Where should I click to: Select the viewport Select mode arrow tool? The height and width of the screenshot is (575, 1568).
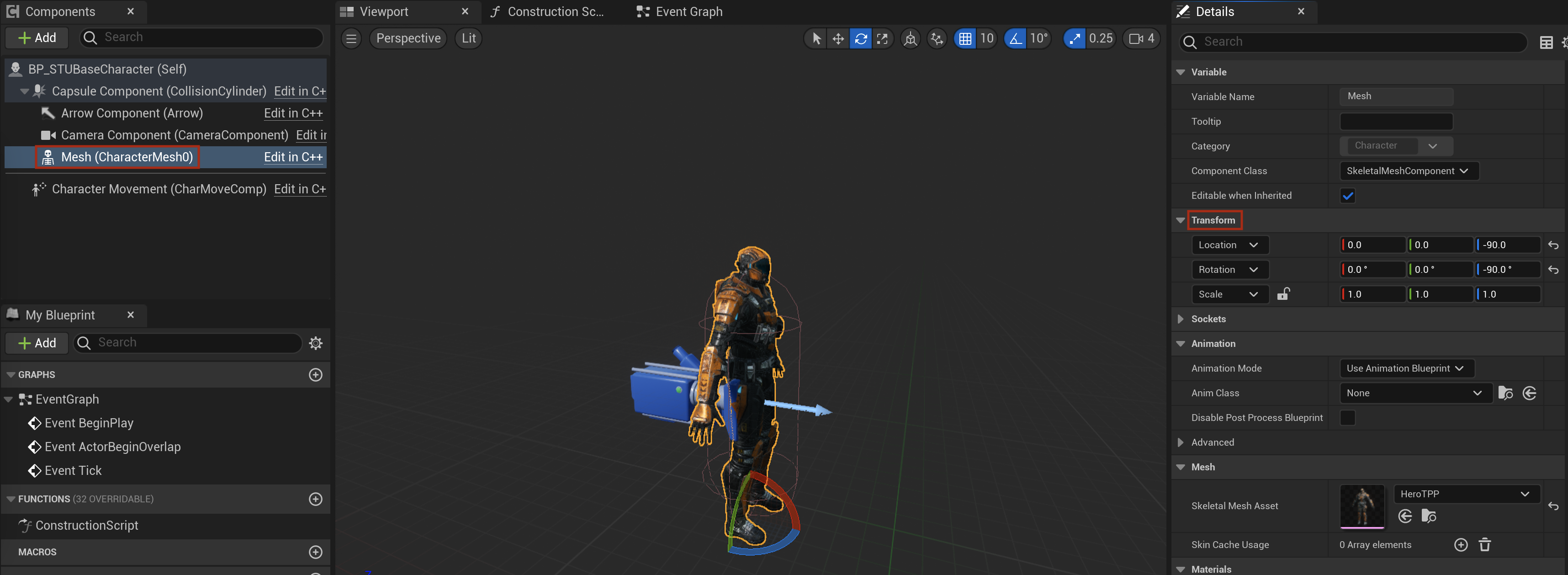pyautogui.click(x=816, y=38)
